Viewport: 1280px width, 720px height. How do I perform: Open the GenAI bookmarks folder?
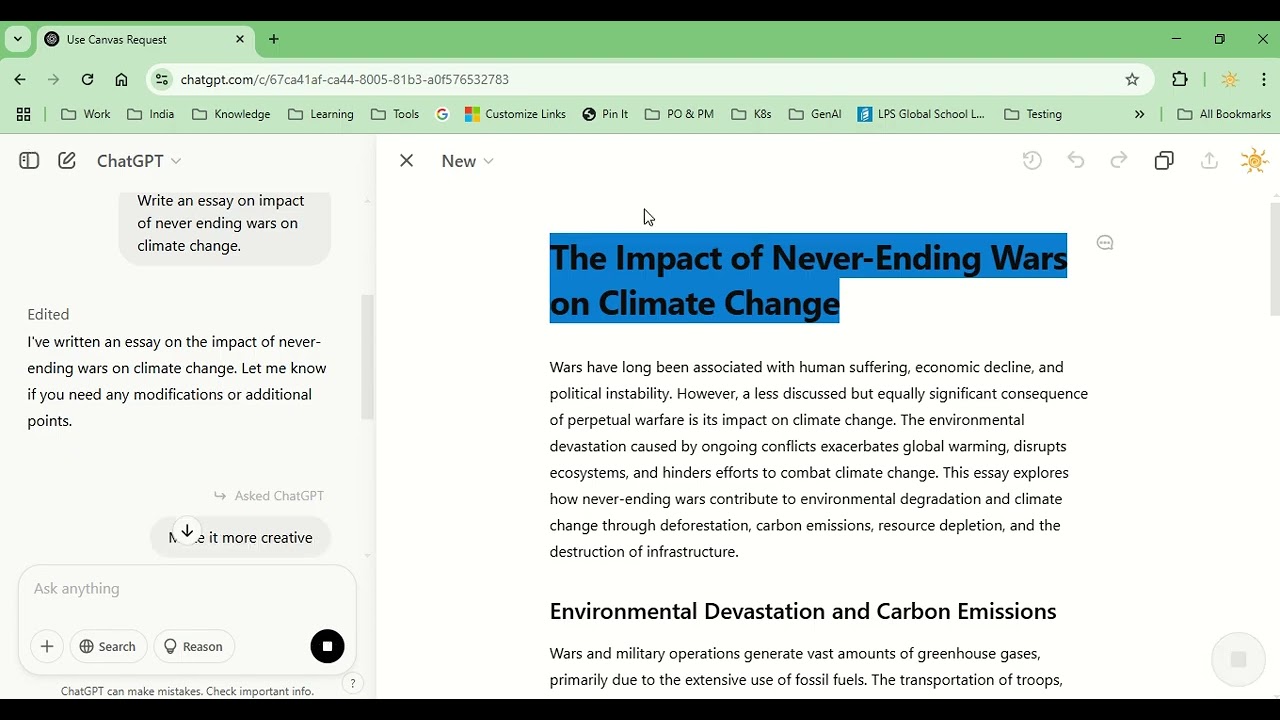pyautogui.click(x=815, y=114)
